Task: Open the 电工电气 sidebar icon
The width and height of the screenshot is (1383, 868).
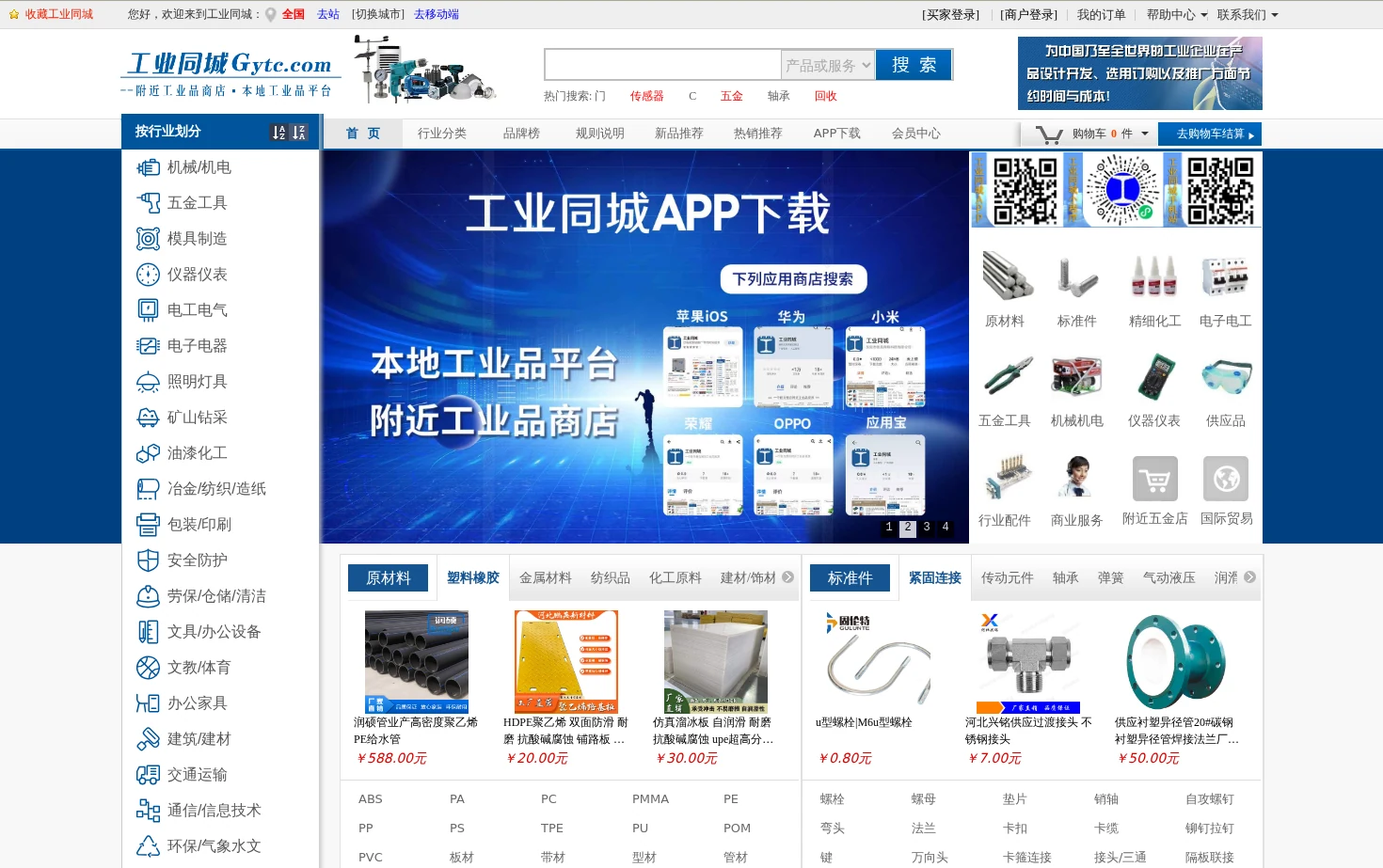Action: pyautogui.click(x=148, y=310)
